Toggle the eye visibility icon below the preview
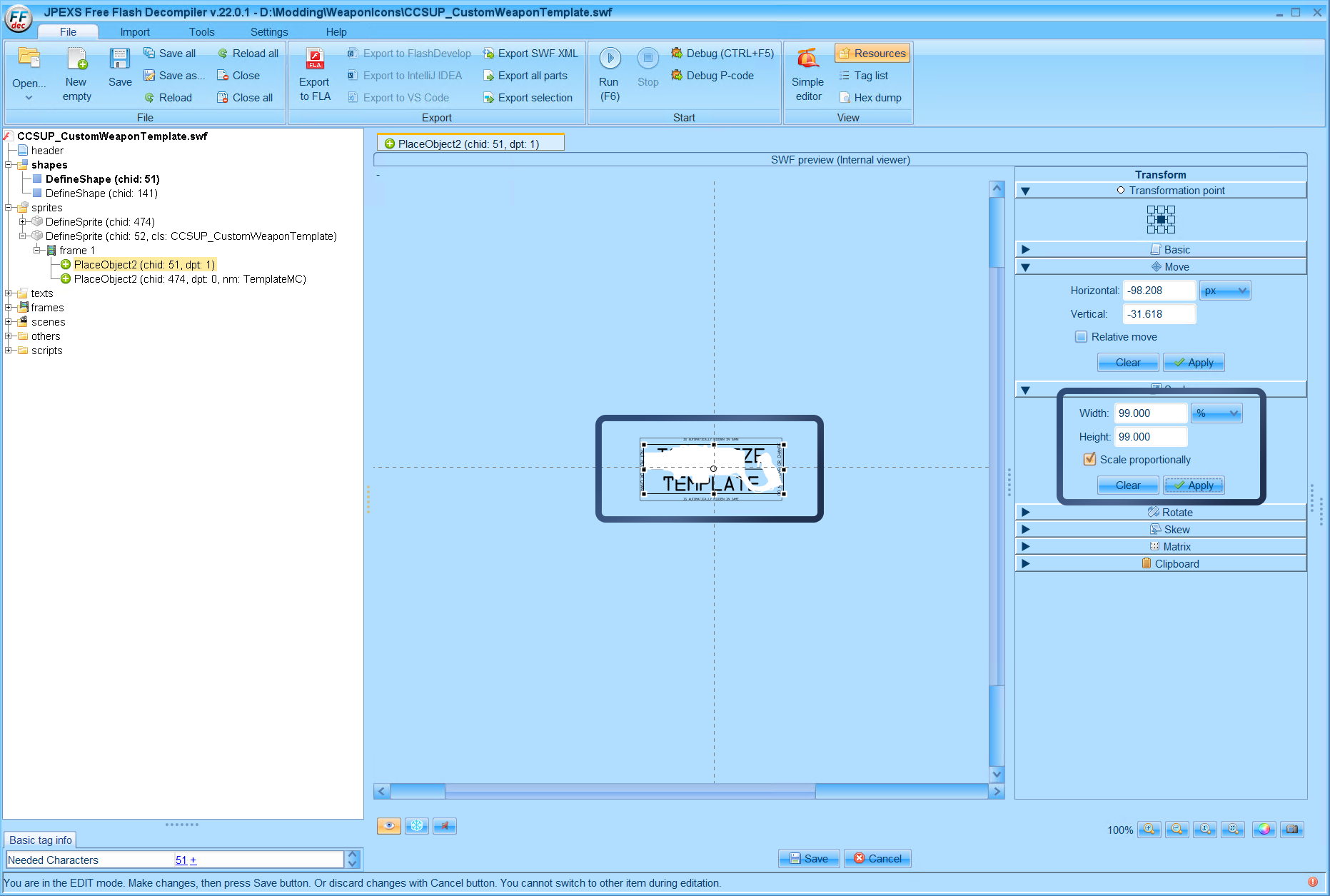This screenshot has height=896, width=1330. pos(389,825)
